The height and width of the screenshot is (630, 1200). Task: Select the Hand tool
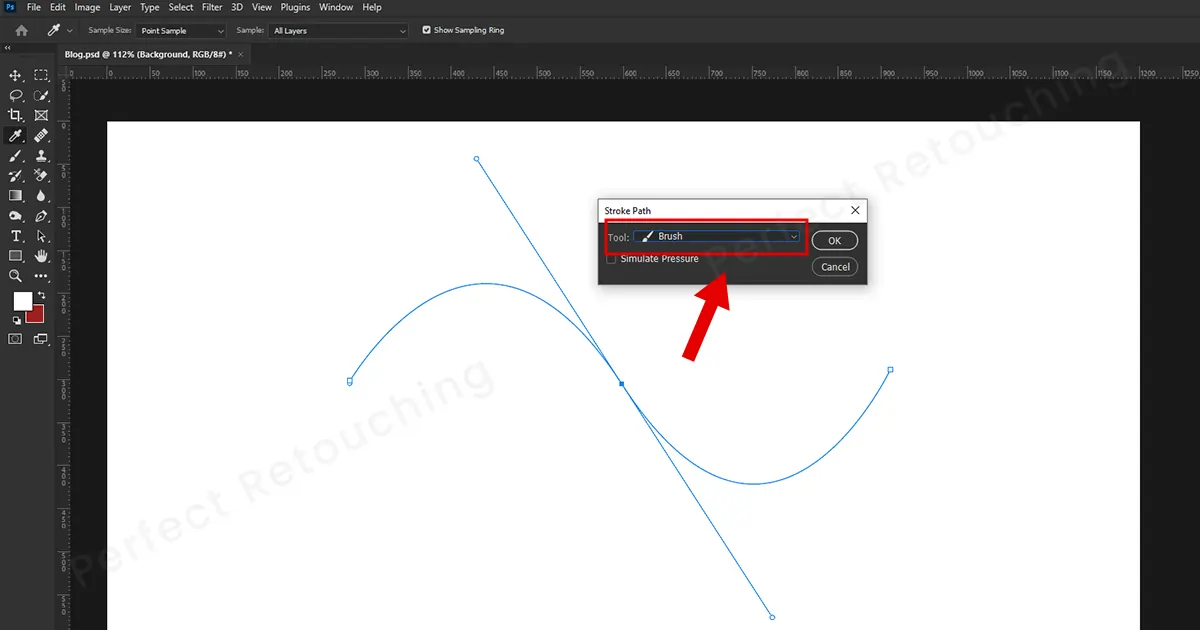pos(41,256)
